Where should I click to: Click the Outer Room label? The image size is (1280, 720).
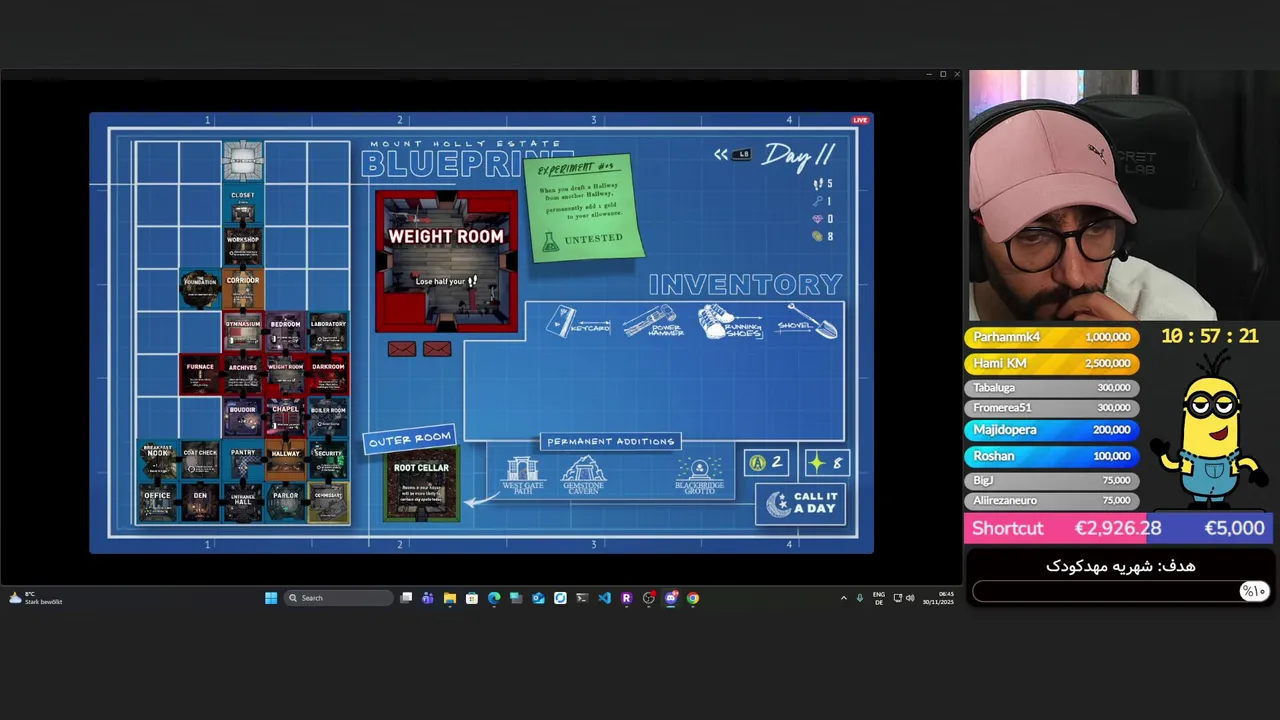(x=410, y=440)
